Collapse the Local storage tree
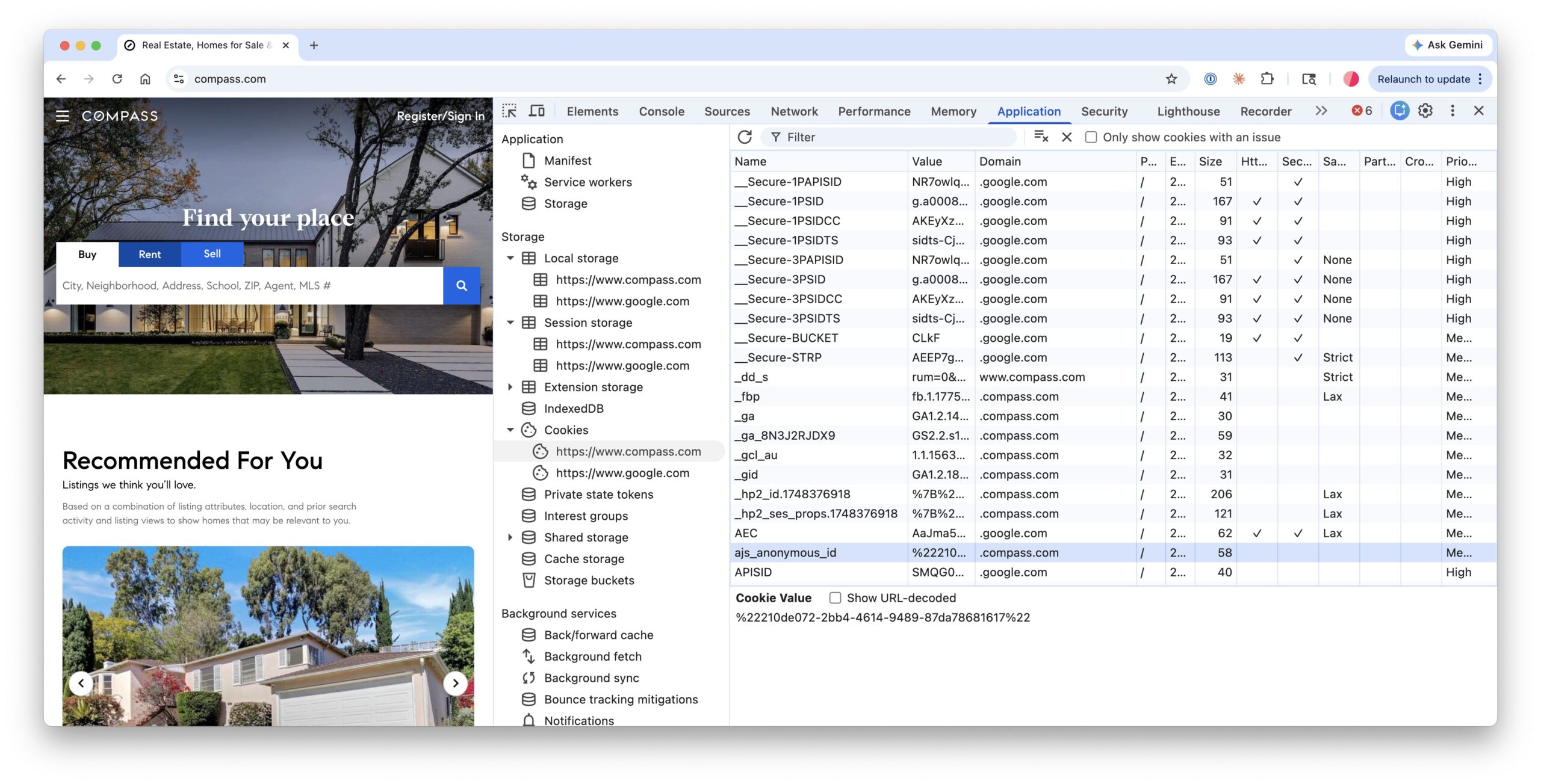Image resolution: width=1541 pixels, height=784 pixels. click(x=510, y=258)
